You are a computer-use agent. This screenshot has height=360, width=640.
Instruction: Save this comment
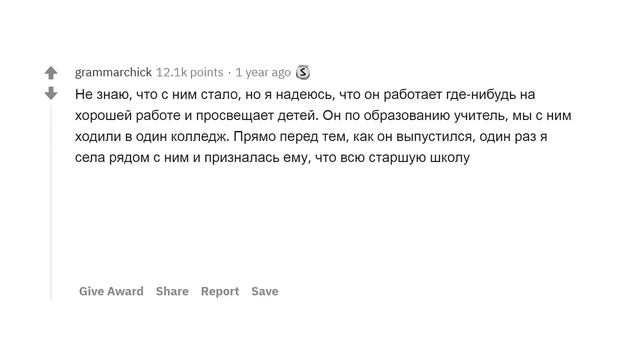265,291
